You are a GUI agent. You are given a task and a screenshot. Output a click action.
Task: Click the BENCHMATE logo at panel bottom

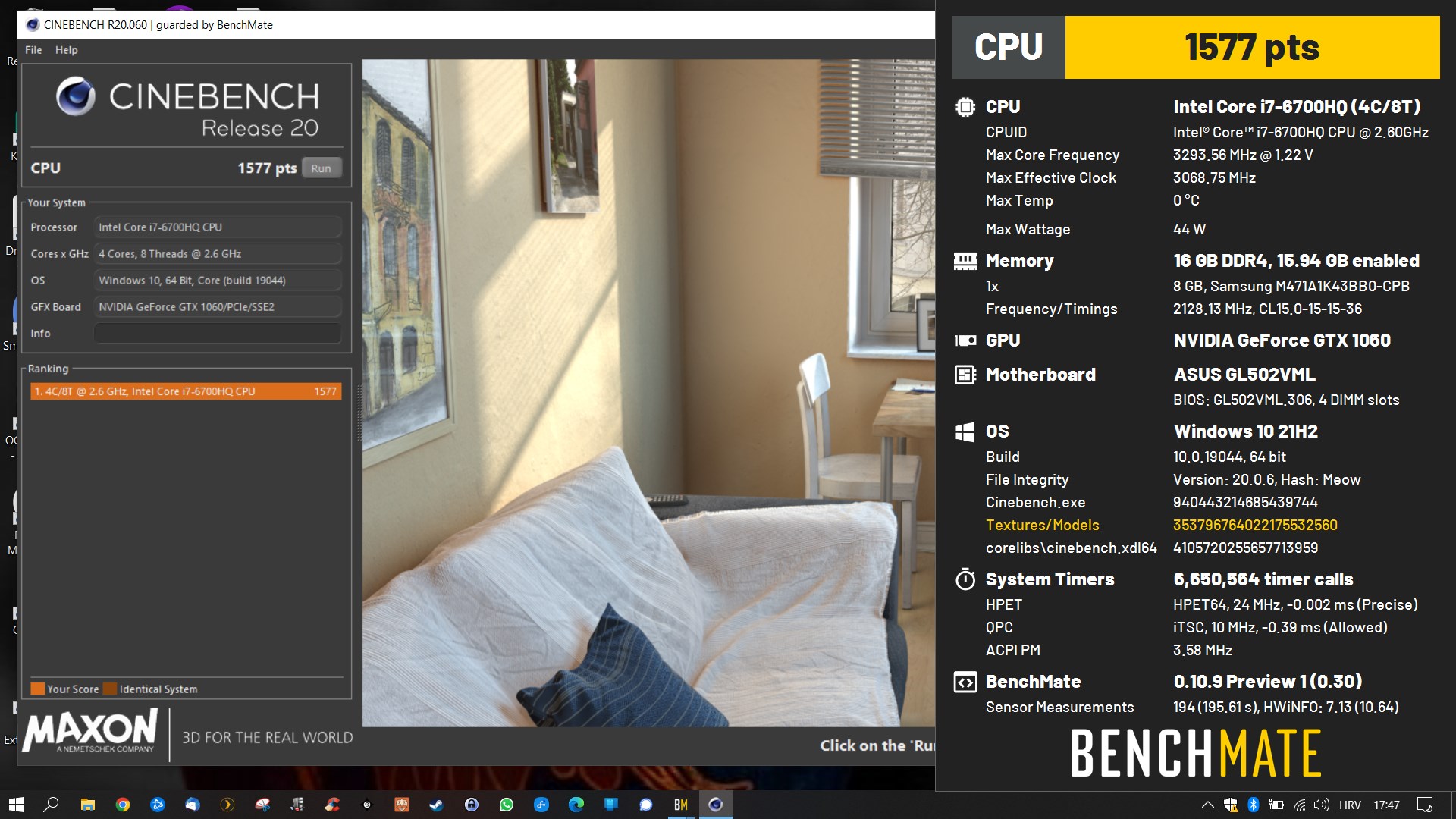coord(1196,753)
